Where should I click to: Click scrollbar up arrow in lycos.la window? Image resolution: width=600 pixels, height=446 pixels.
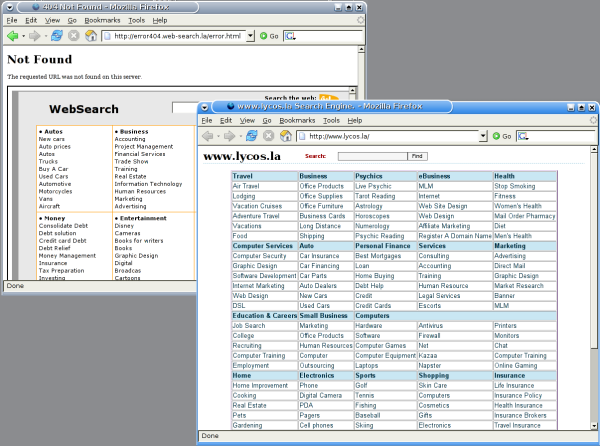pos(594,149)
